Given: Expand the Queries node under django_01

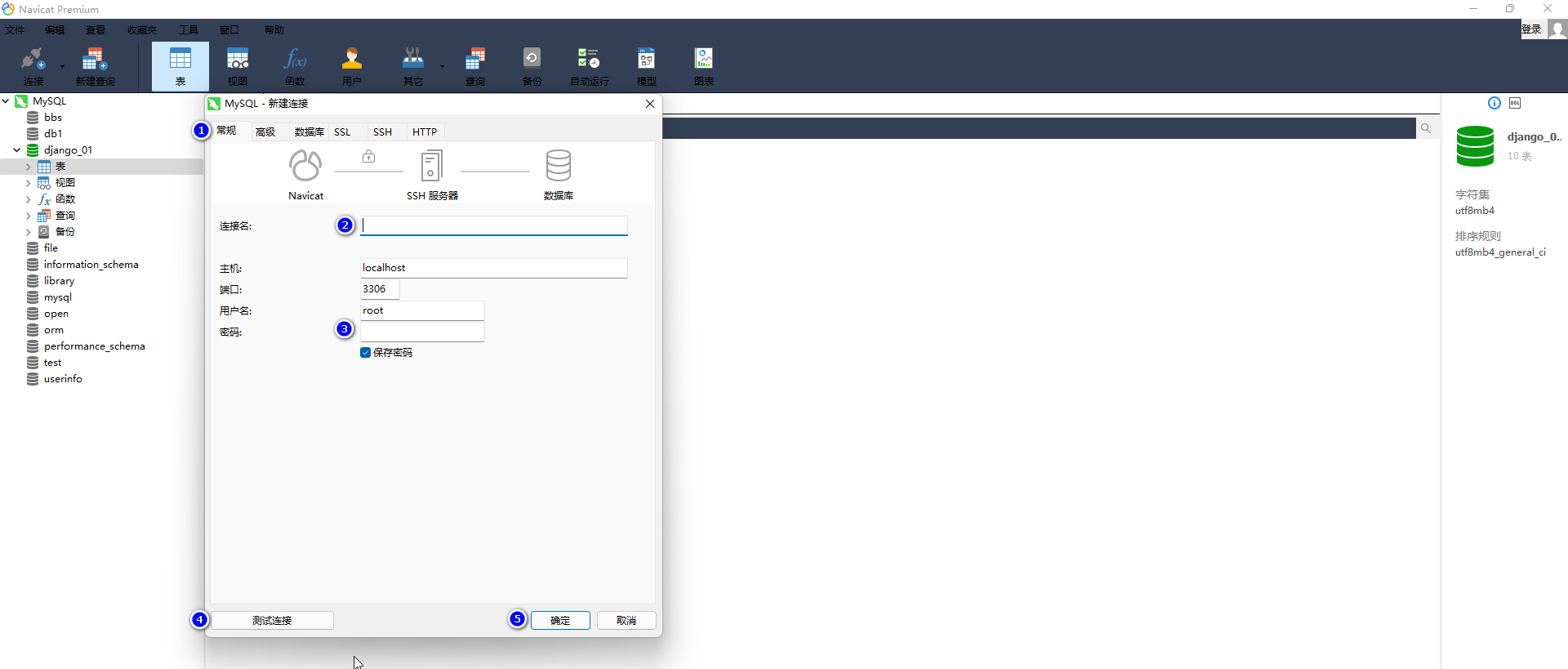Looking at the screenshot, I should tap(28, 216).
